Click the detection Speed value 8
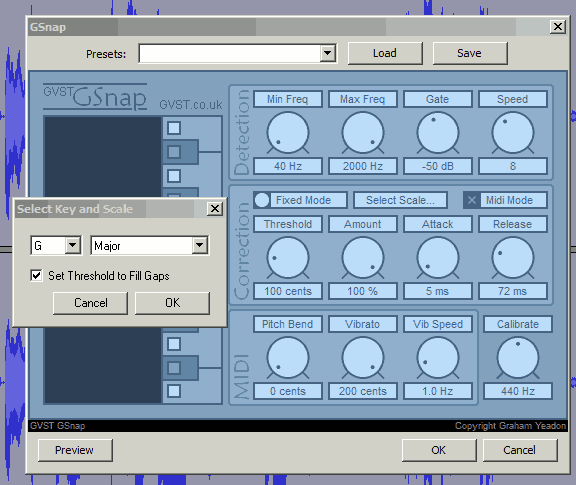 click(x=513, y=166)
